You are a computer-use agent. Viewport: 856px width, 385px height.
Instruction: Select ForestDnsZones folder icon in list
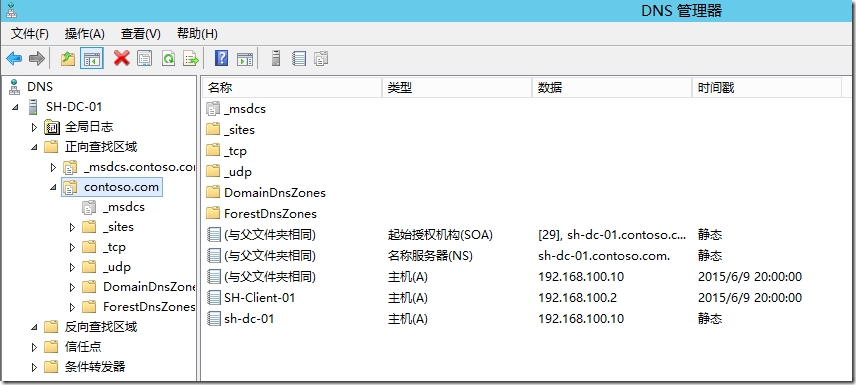(x=213, y=214)
